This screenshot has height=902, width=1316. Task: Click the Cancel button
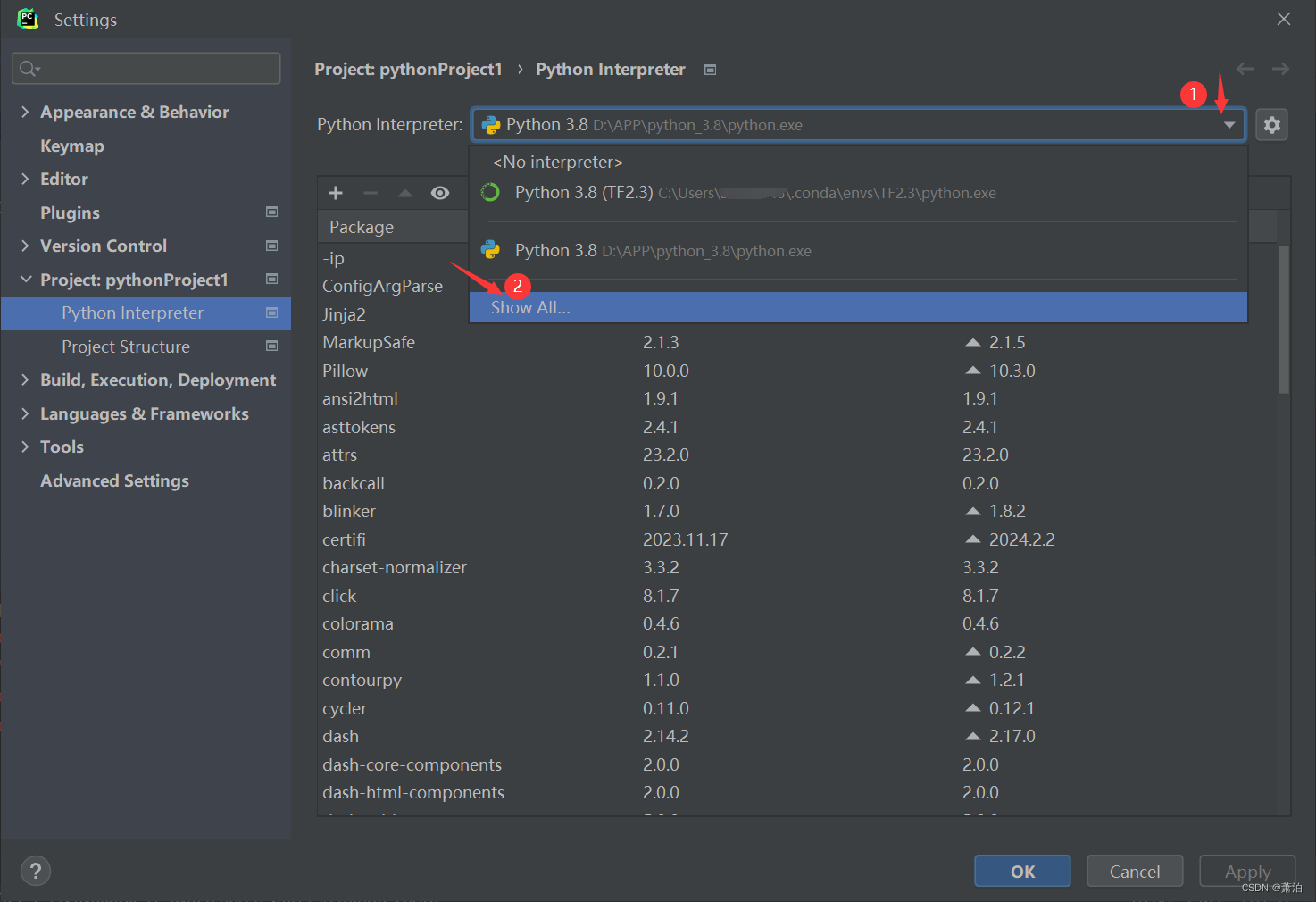tap(1135, 871)
